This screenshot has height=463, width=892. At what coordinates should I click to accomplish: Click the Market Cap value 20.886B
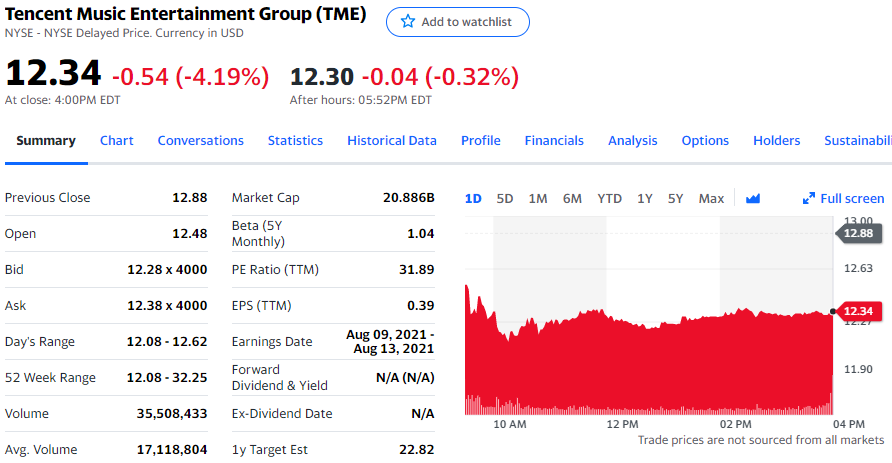click(x=408, y=197)
